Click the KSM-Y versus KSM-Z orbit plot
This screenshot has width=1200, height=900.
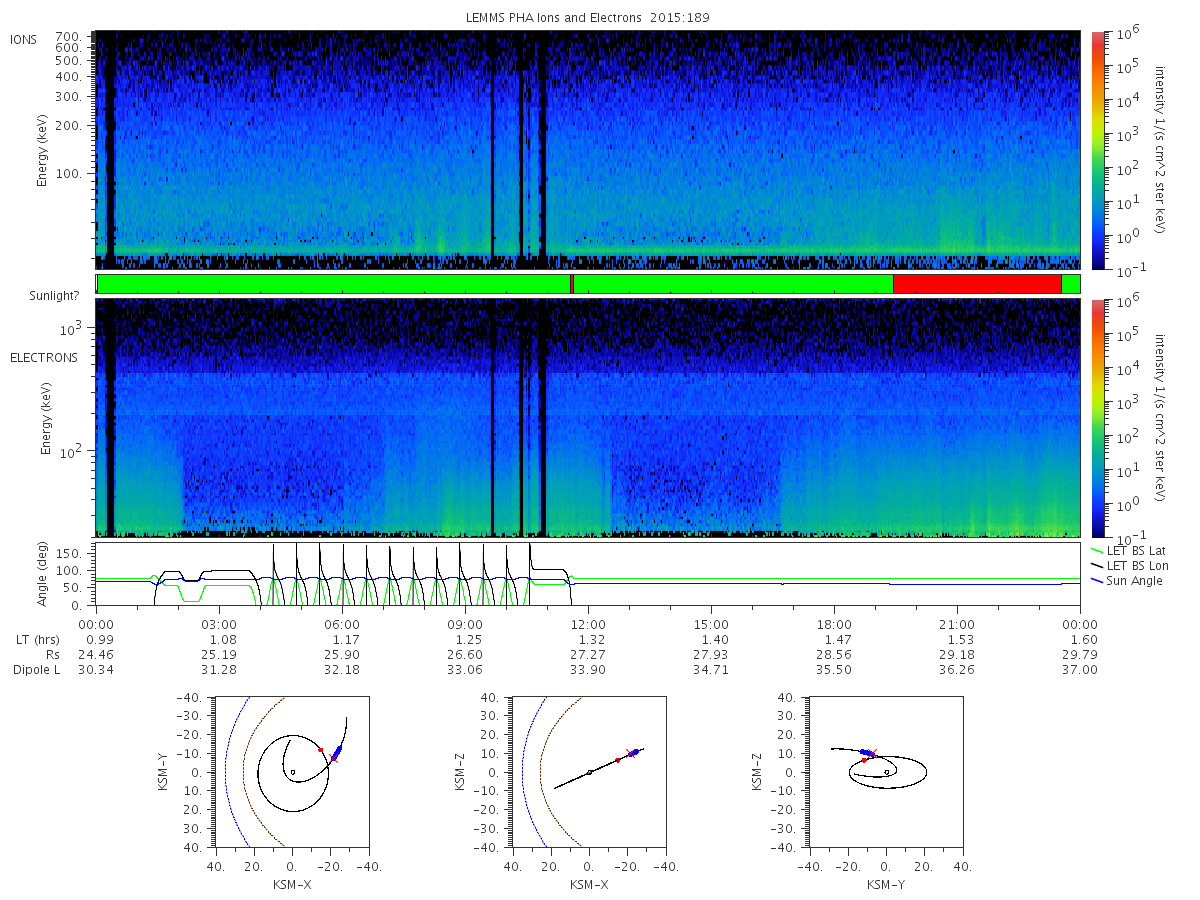point(886,772)
